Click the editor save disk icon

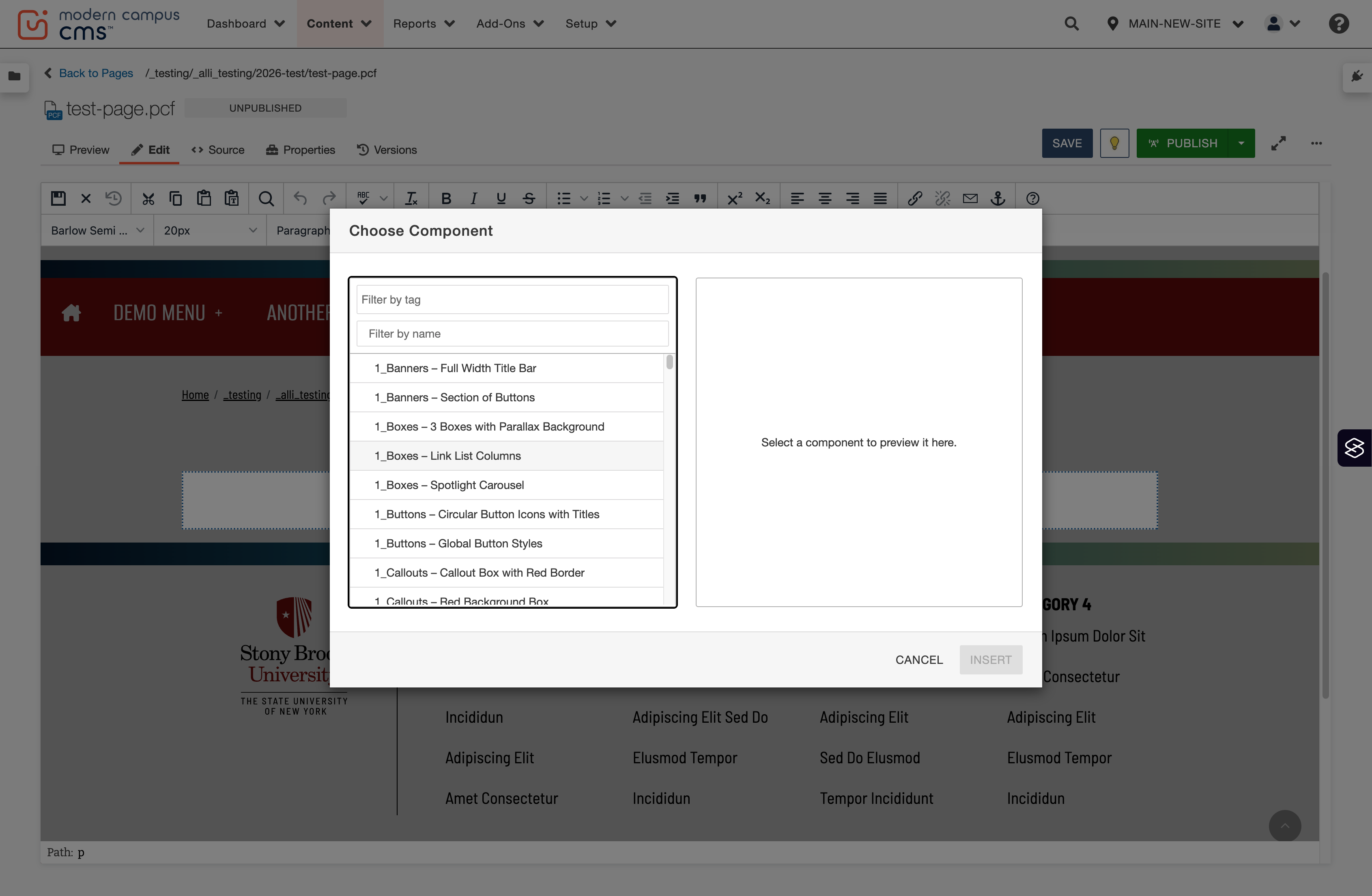pos(58,198)
